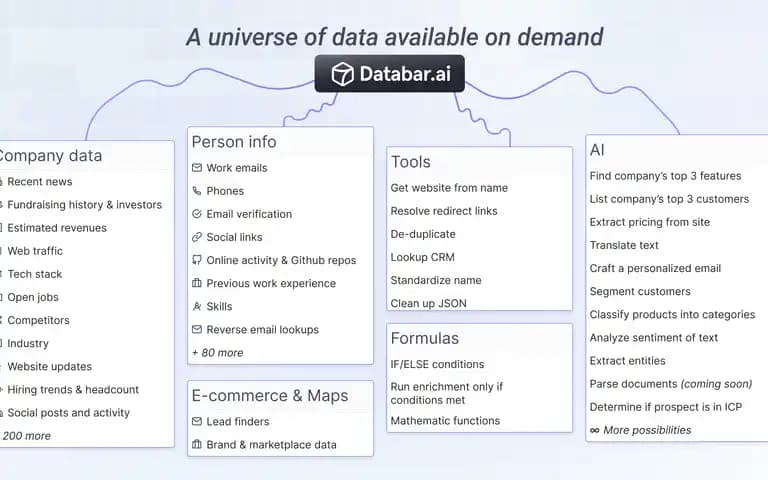Click the checkmark icon beside Email verification
Image resolution: width=768 pixels, height=480 pixels.
(x=197, y=214)
